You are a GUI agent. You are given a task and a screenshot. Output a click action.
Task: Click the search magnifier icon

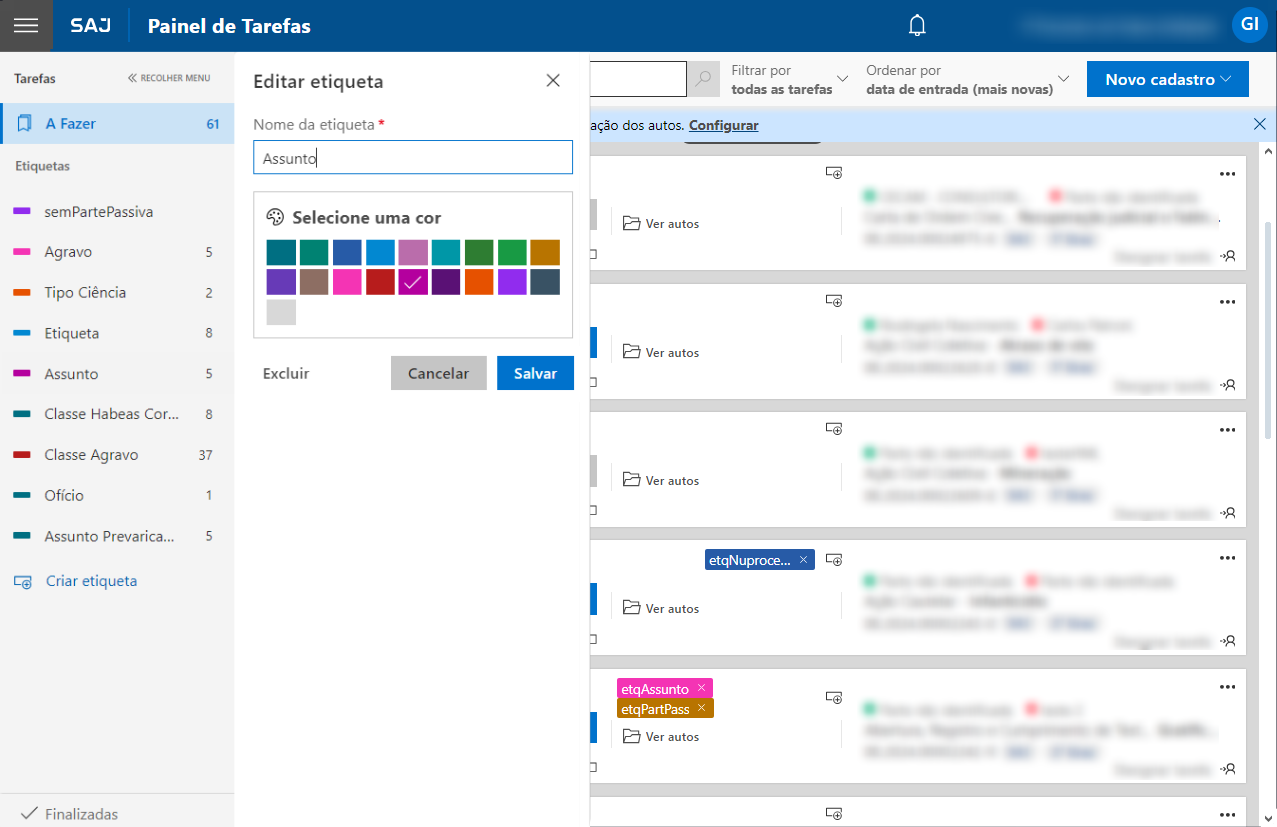tap(704, 79)
